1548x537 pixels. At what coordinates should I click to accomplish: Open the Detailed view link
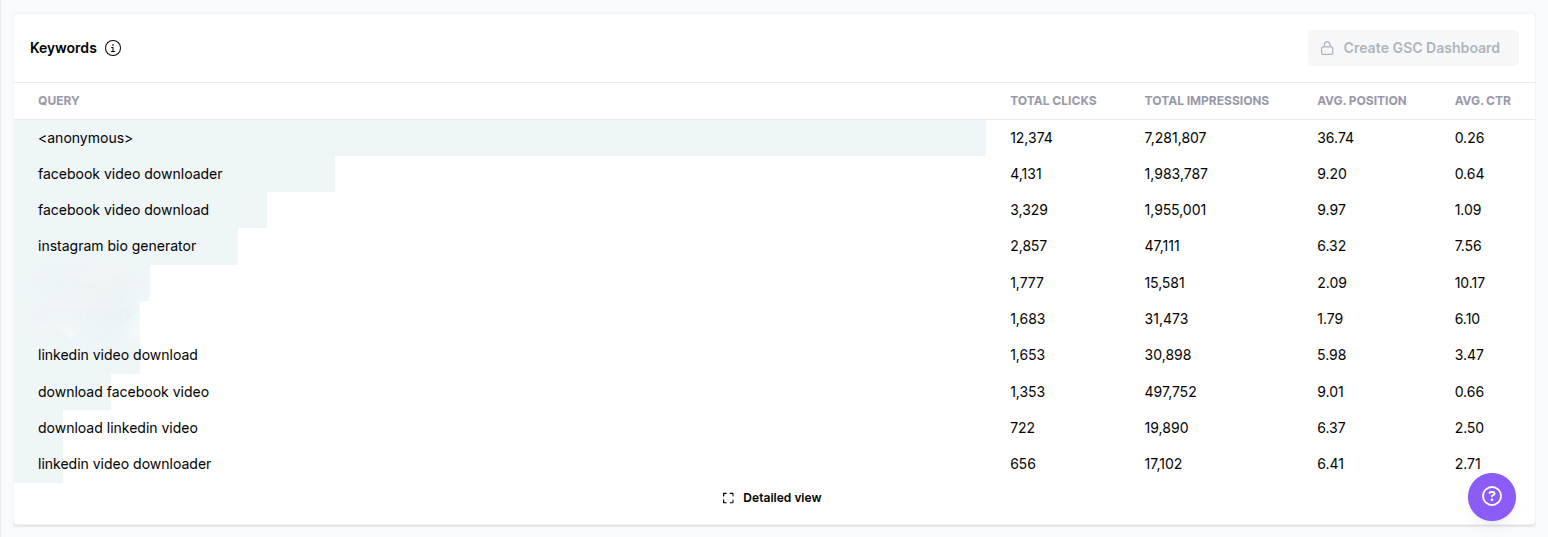point(781,498)
